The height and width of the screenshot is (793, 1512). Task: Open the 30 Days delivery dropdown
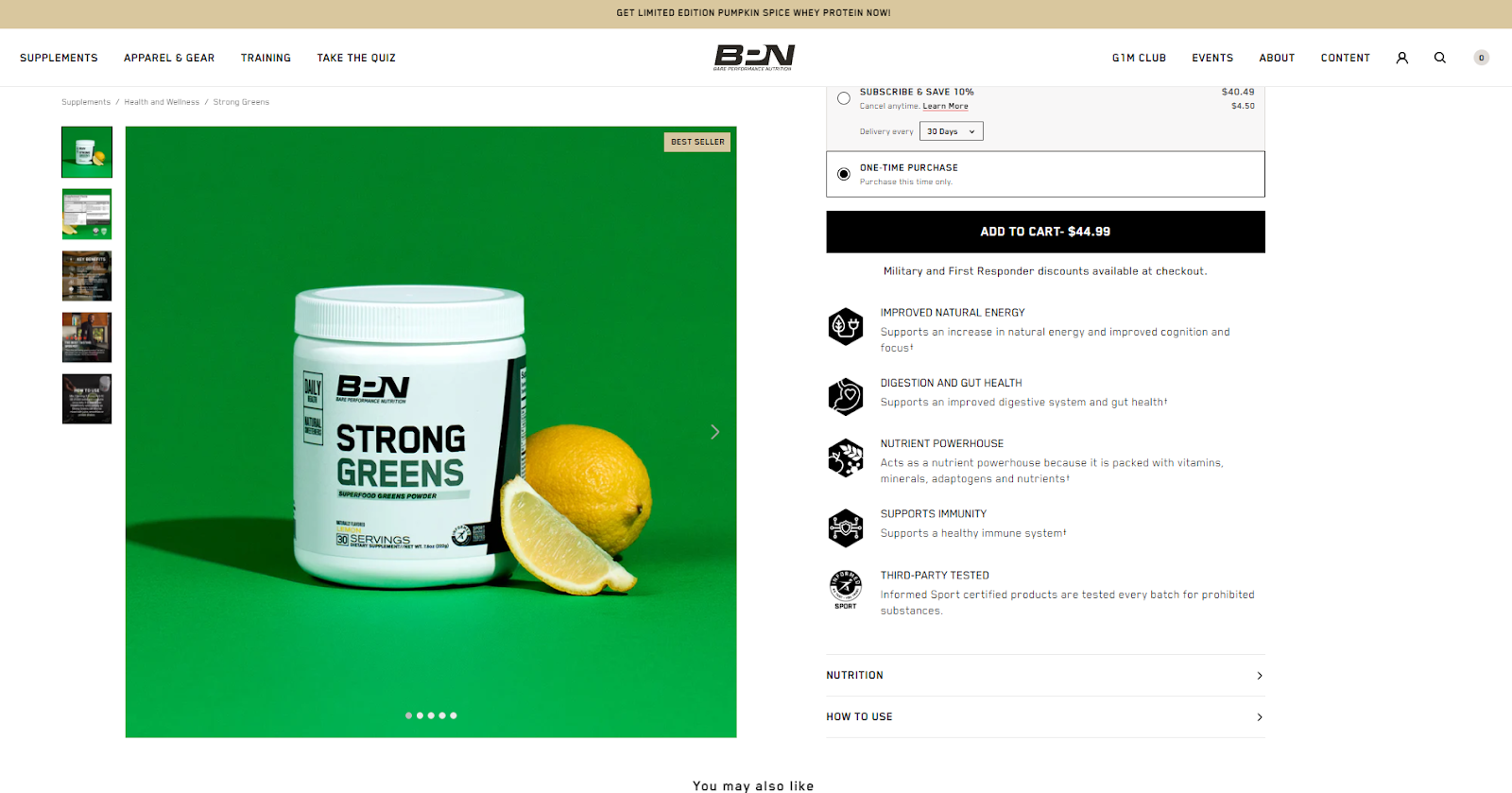[x=952, y=131]
